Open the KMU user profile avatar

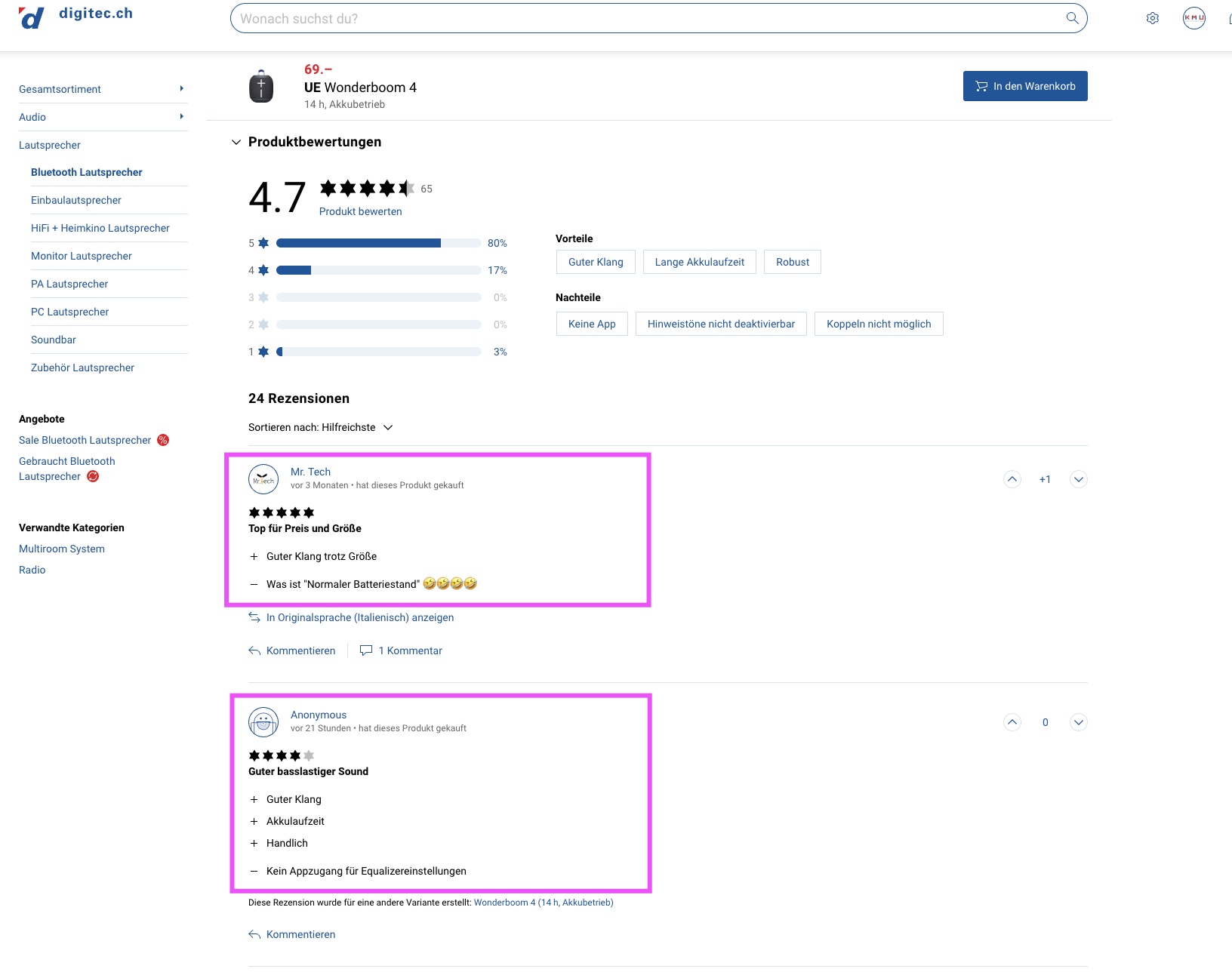1193,18
